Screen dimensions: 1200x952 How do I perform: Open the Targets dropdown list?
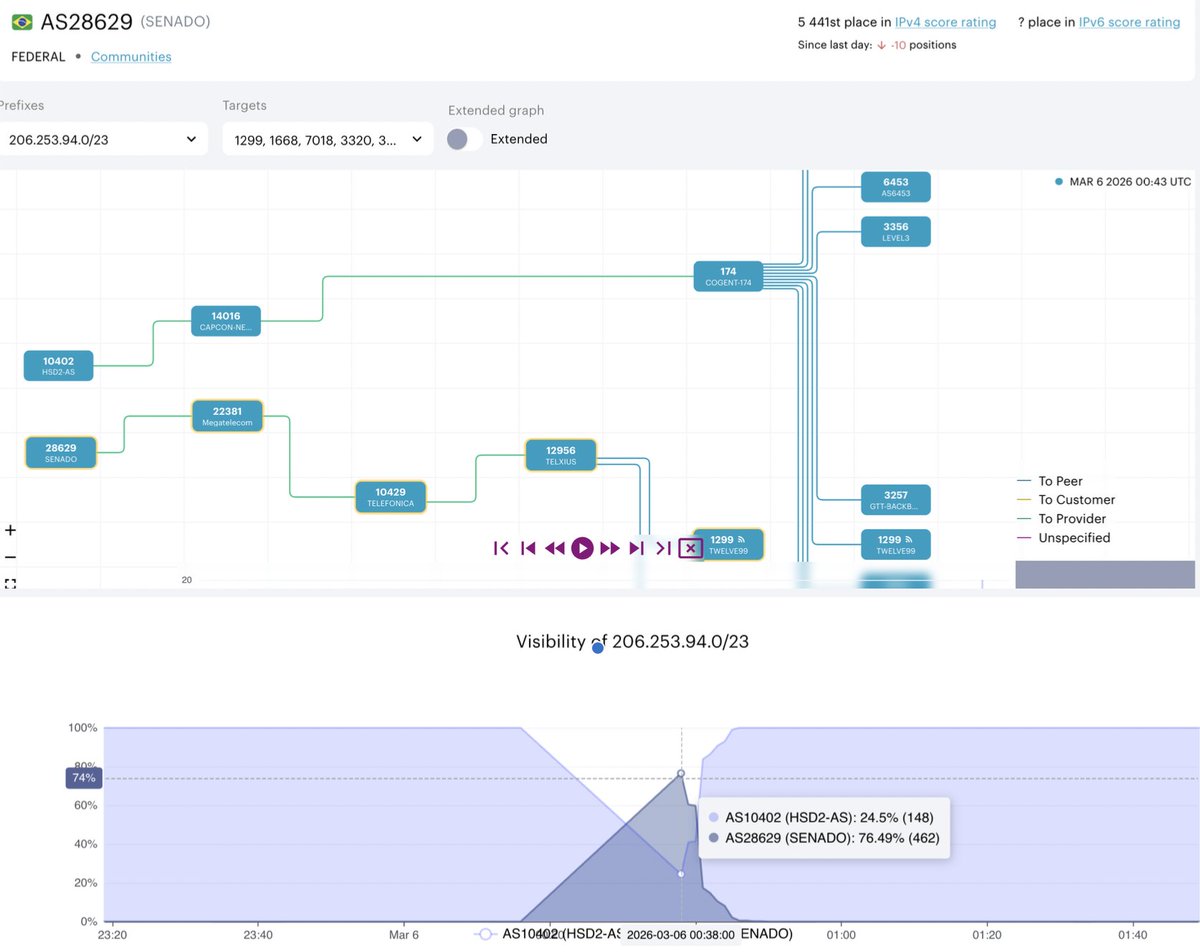pos(328,139)
